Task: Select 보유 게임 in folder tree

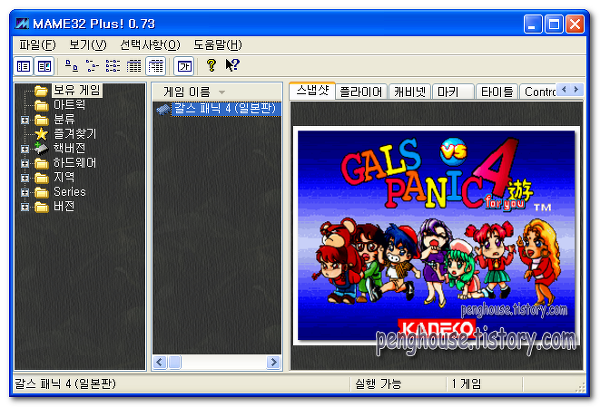Action: (x=77, y=90)
